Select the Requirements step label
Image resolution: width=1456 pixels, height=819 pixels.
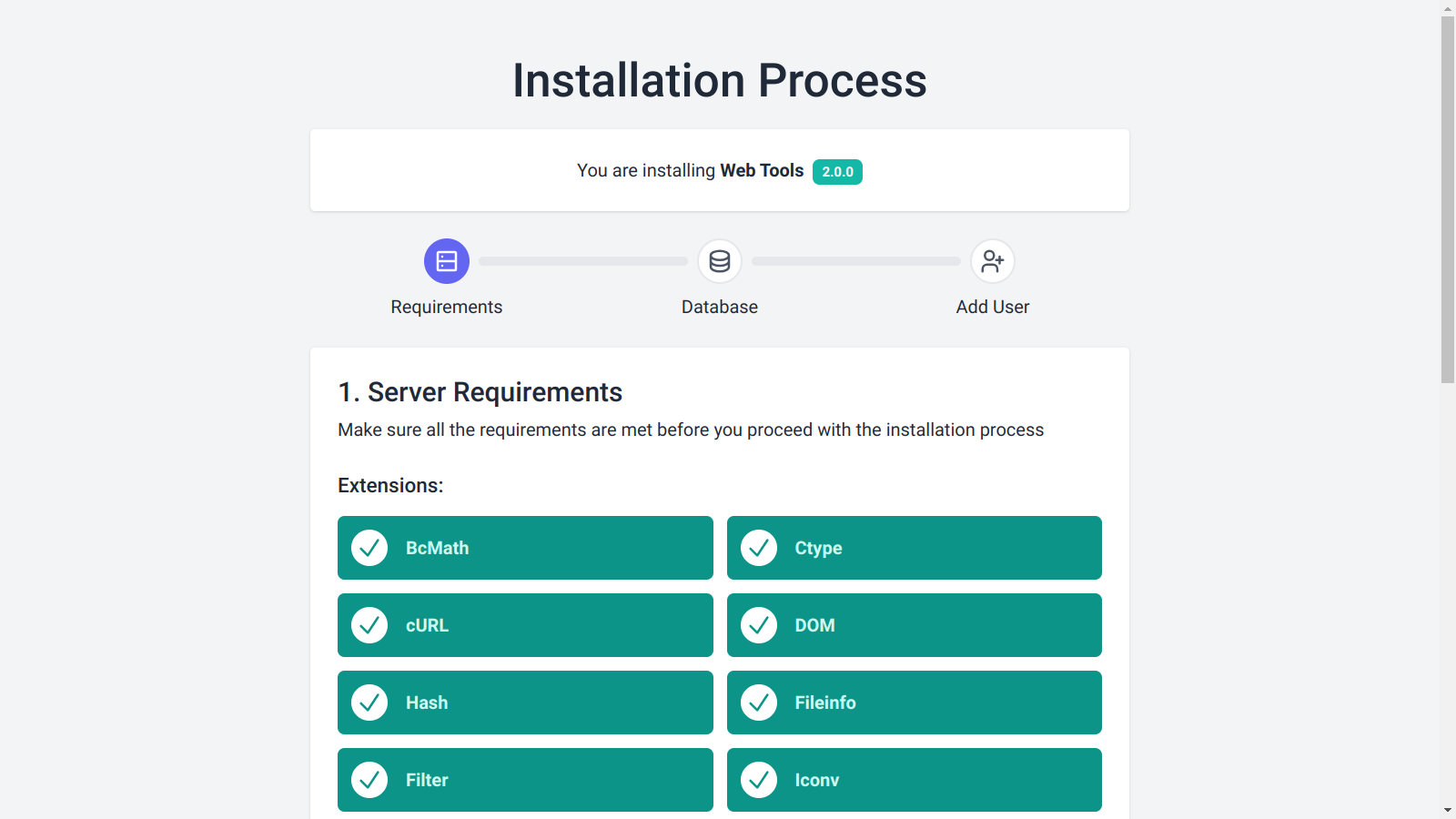click(447, 307)
